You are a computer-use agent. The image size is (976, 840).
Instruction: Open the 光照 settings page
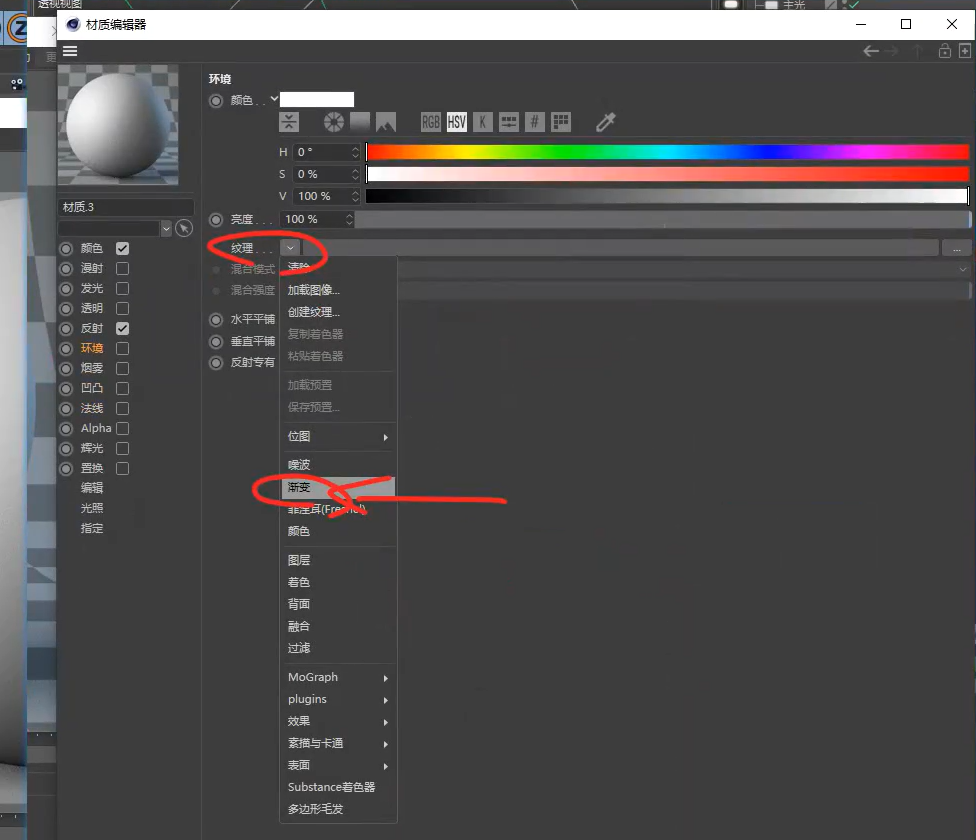coord(92,508)
